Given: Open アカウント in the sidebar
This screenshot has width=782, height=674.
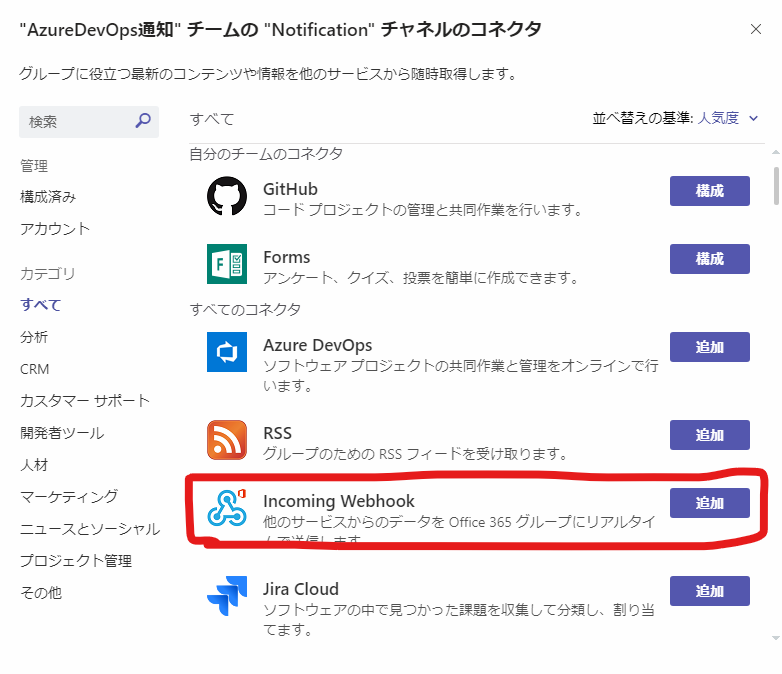Looking at the screenshot, I should tap(55, 229).
